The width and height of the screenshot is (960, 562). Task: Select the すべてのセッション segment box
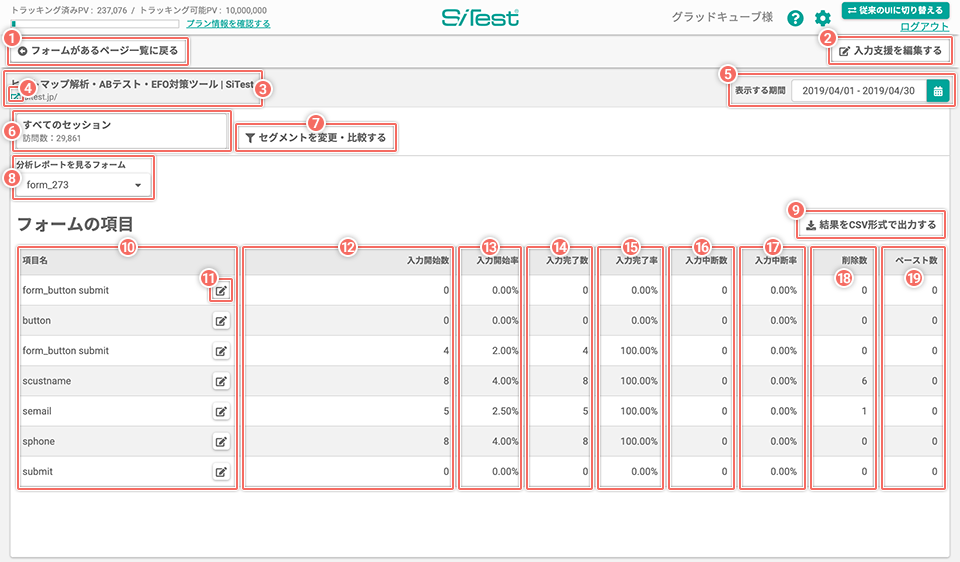121,131
